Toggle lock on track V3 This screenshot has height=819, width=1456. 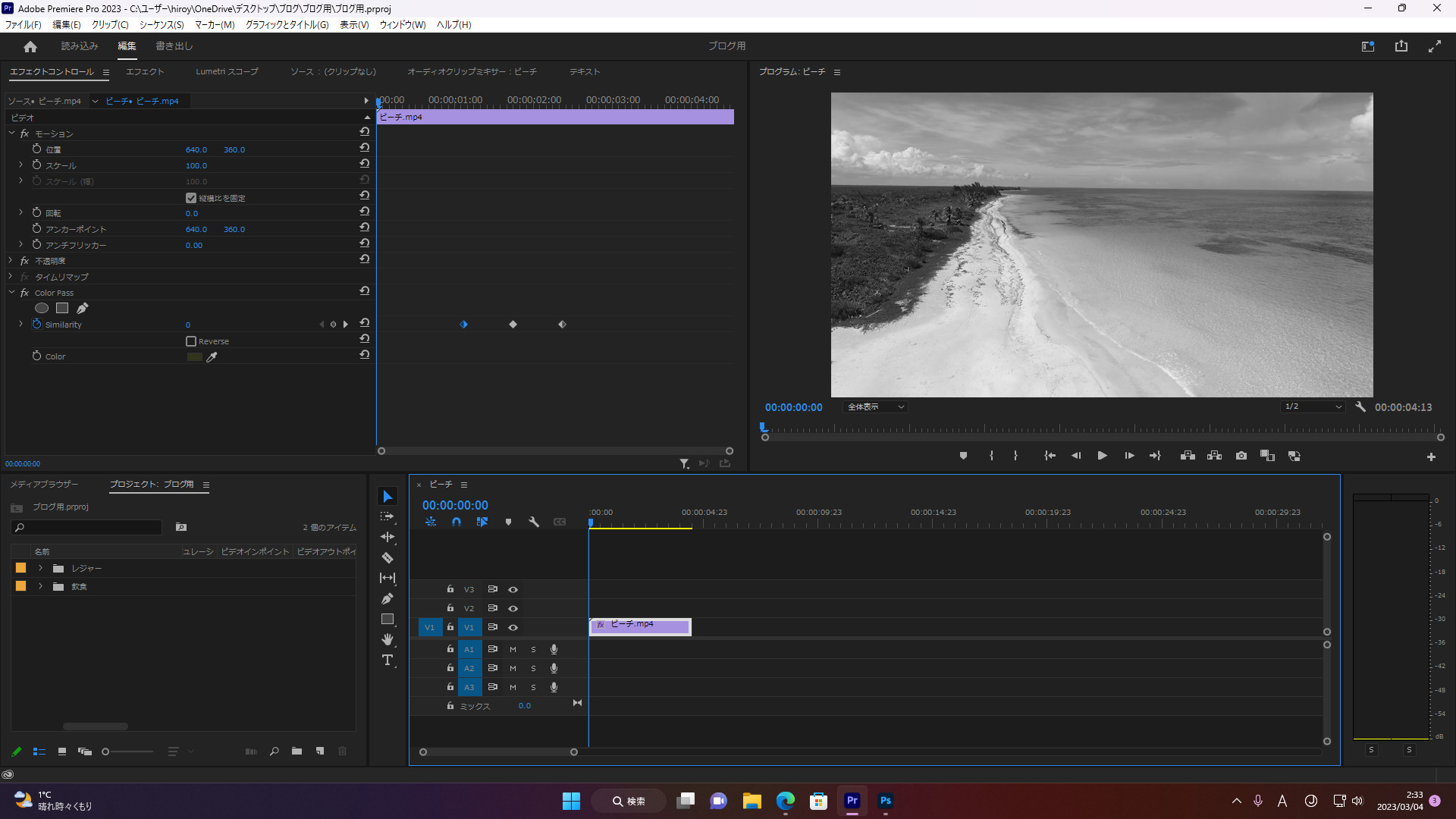coord(450,589)
